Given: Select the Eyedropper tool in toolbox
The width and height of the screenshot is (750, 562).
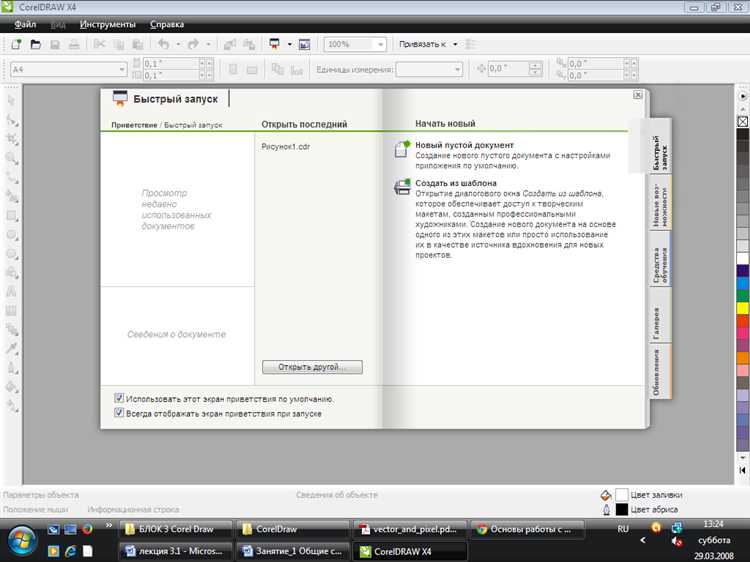Looking at the screenshot, I should pyautogui.click(x=11, y=348).
